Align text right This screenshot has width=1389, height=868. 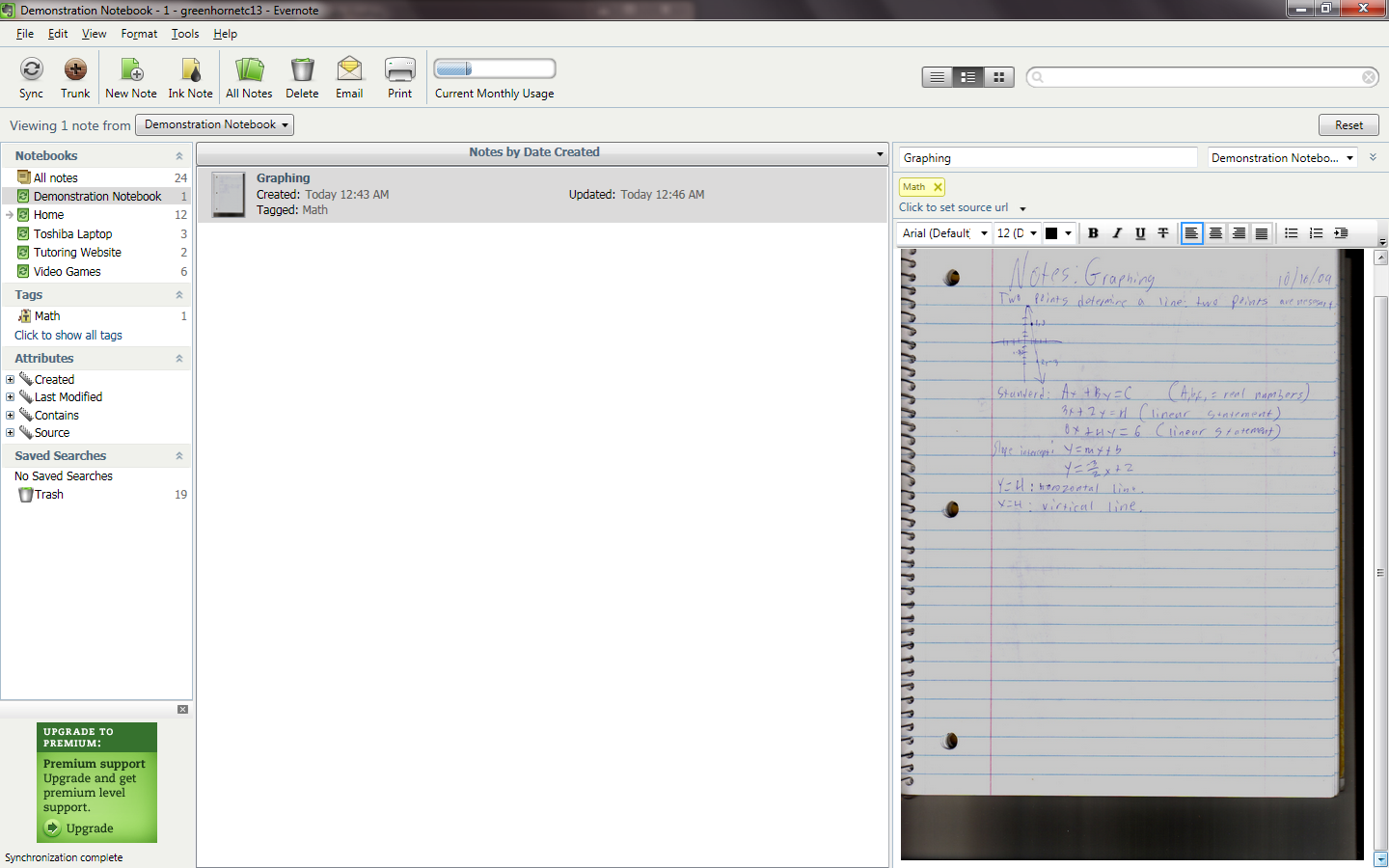[x=1239, y=233]
